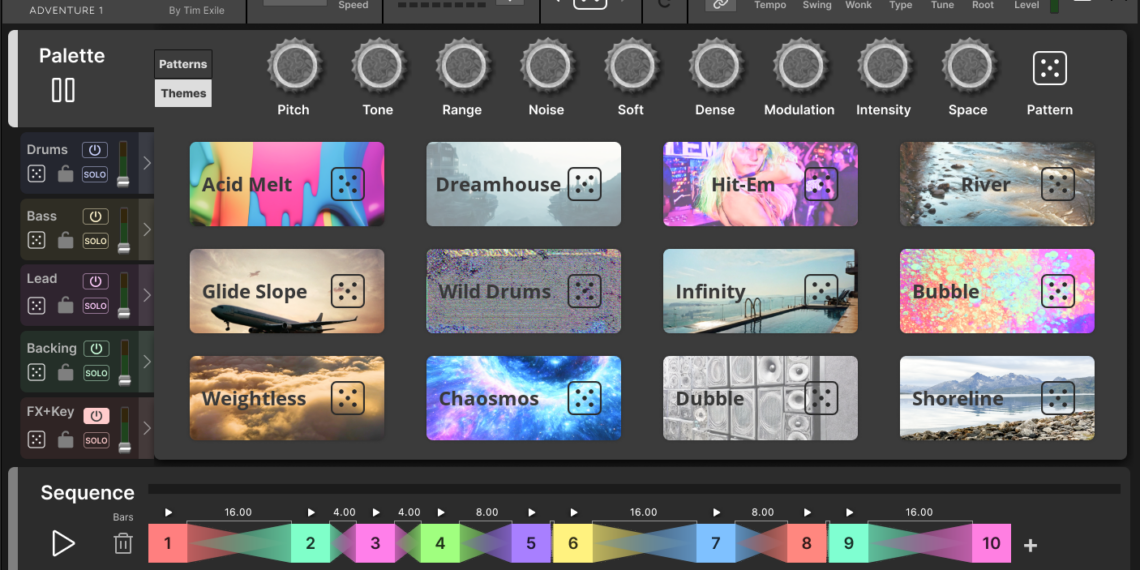
Task: Choose the Shoreline theme
Action: 957,398
